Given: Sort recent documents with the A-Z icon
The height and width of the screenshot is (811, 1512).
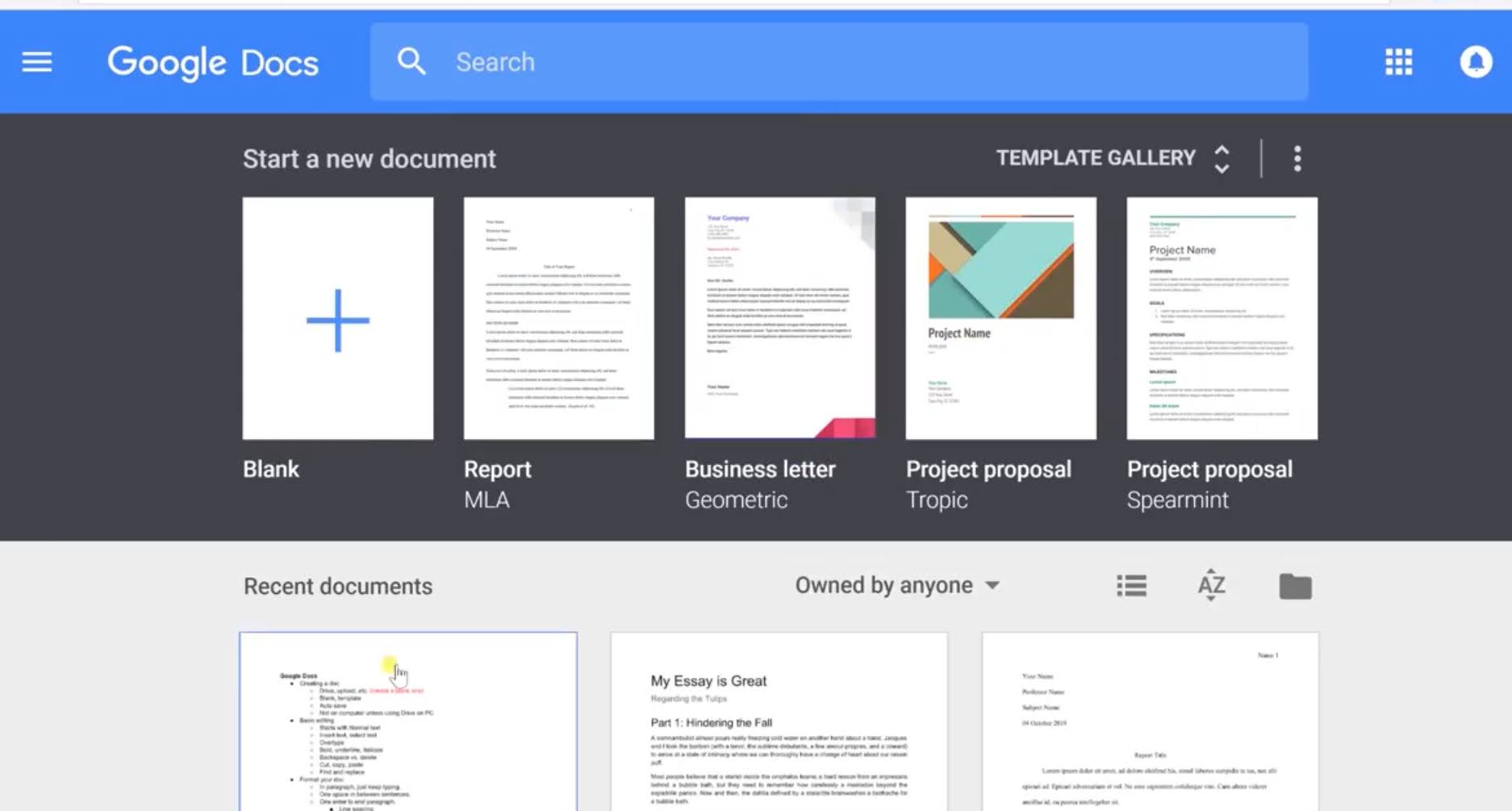Looking at the screenshot, I should 1209,585.
